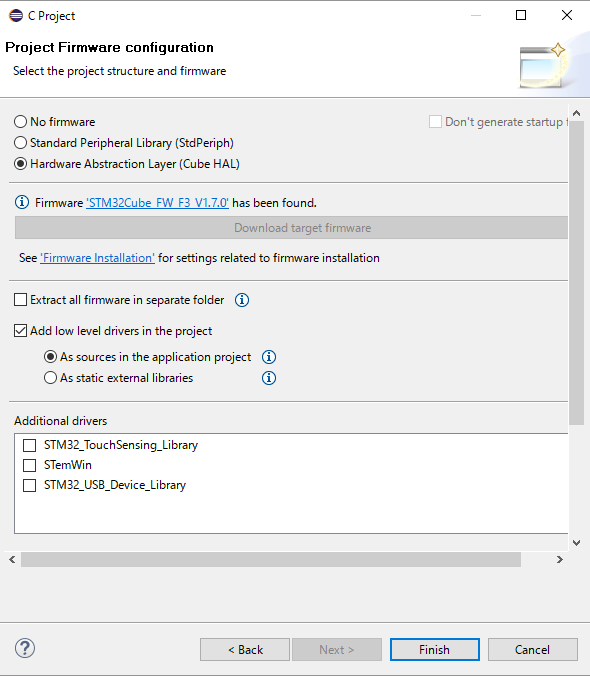
Task: Click the info icon next to Firmware found
Action: [x=22, y=202]
